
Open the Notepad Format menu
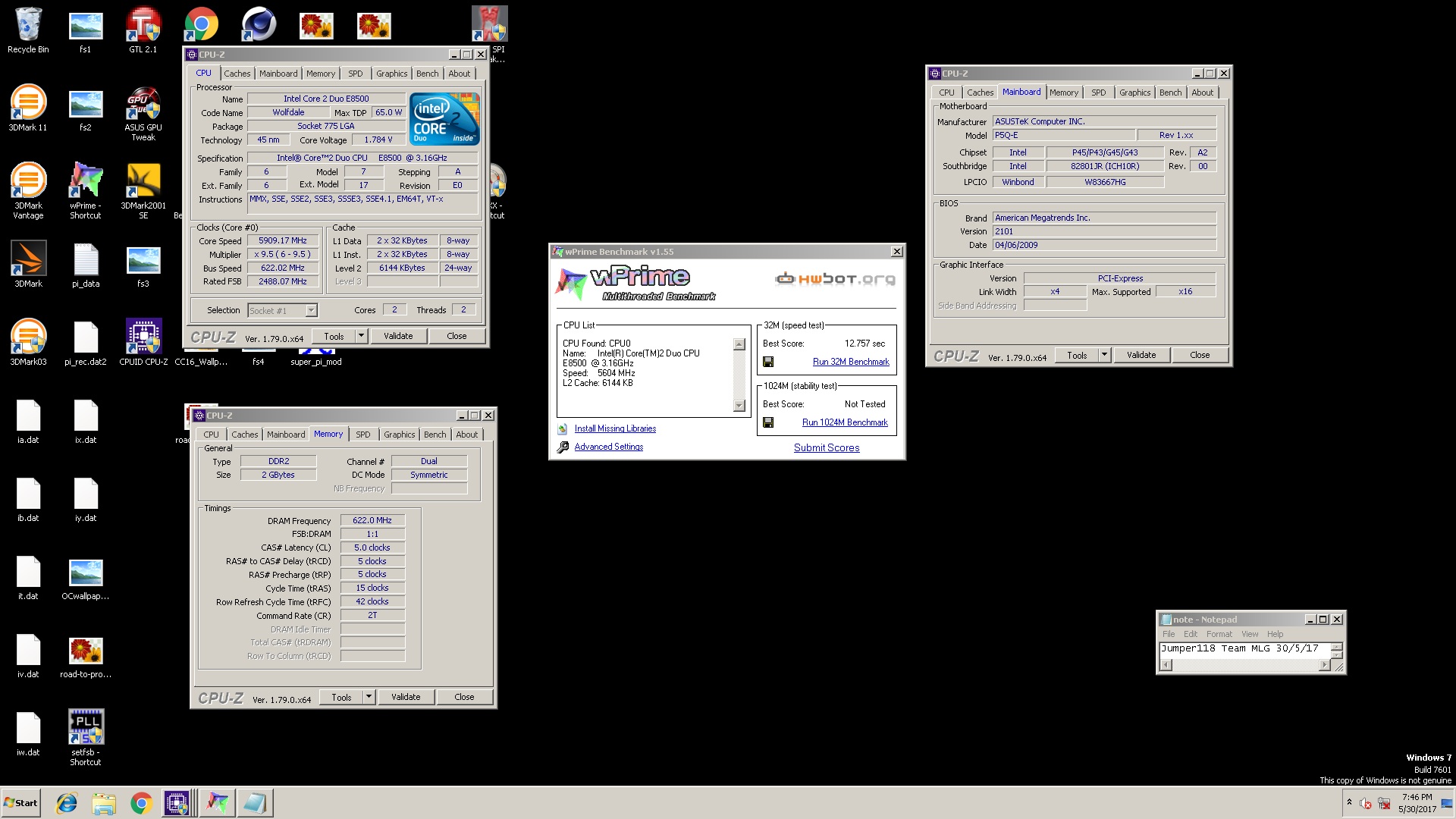click(1219, 634)
